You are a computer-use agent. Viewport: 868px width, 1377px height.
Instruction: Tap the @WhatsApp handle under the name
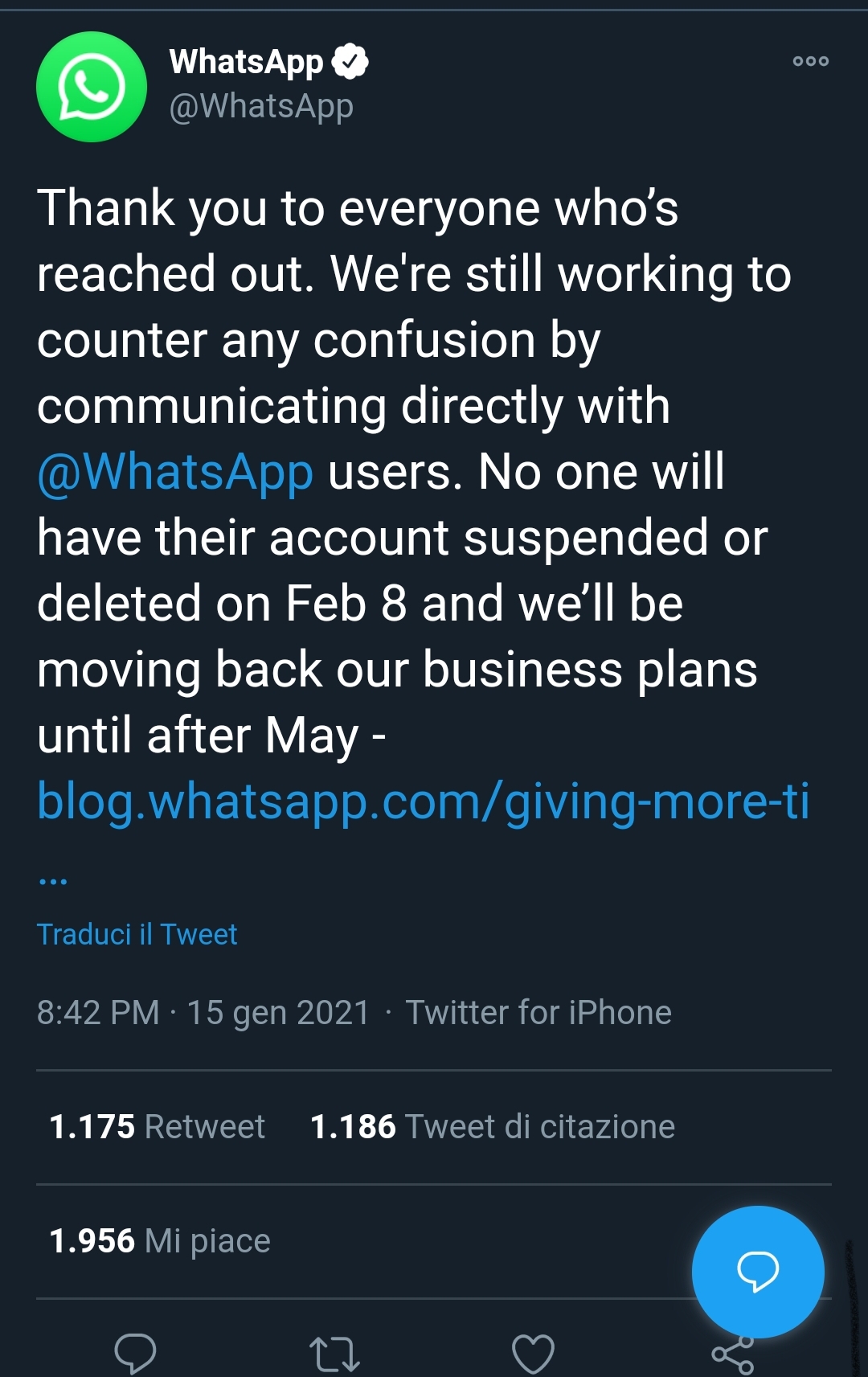(261, 106)
